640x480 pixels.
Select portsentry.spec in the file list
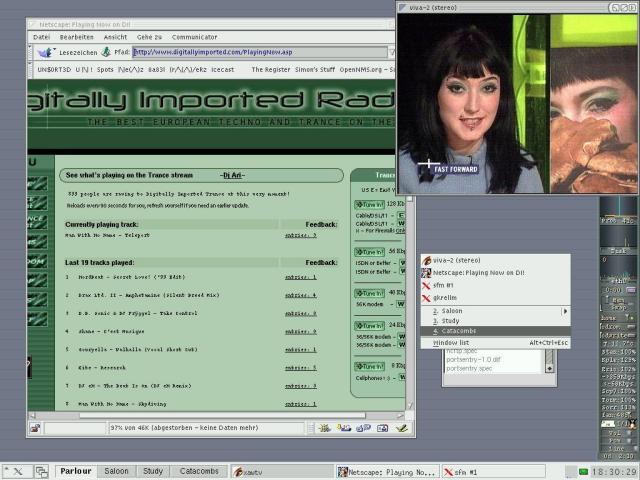(469, 368)
